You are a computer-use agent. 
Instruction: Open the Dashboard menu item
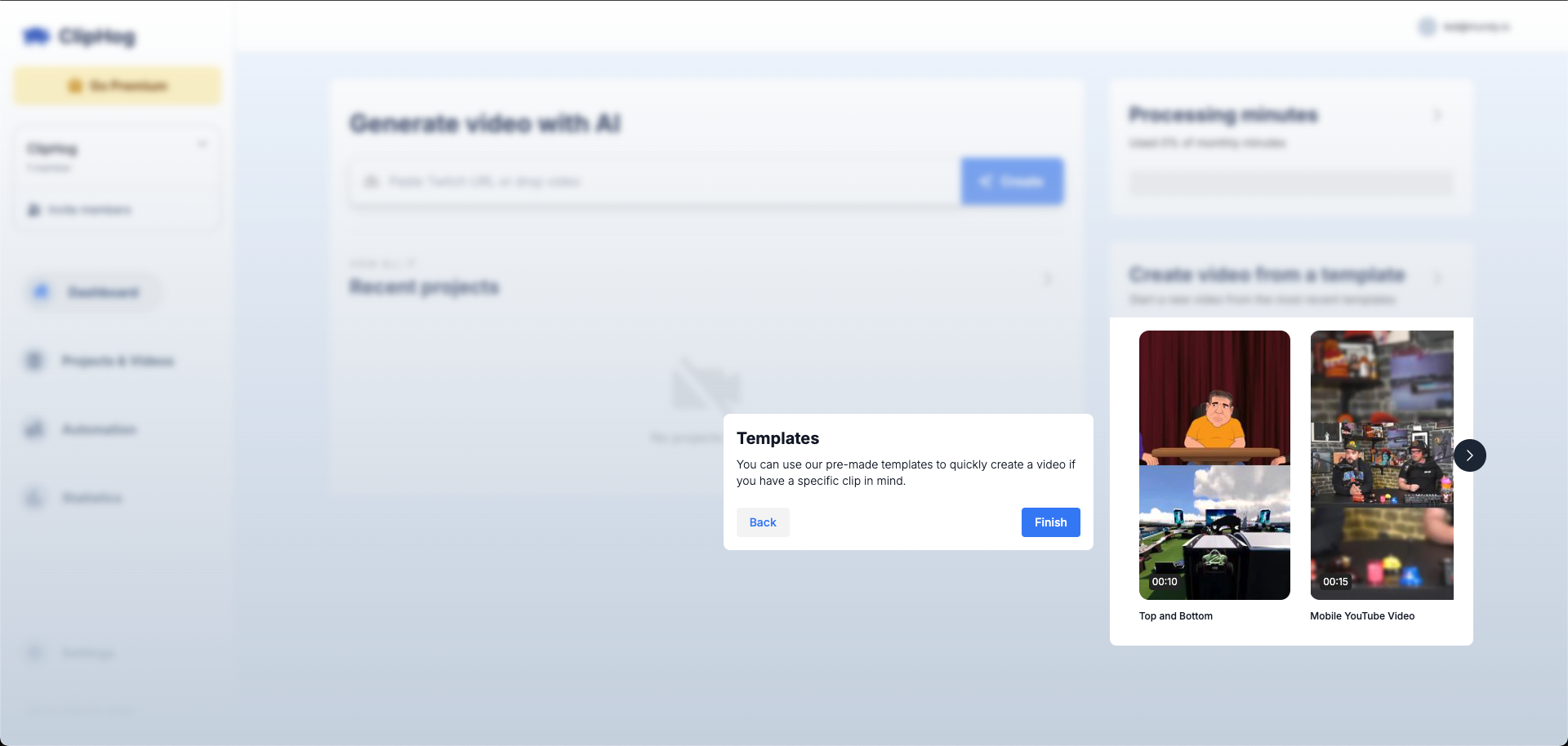pyautogui.click(x=91, y=292)
